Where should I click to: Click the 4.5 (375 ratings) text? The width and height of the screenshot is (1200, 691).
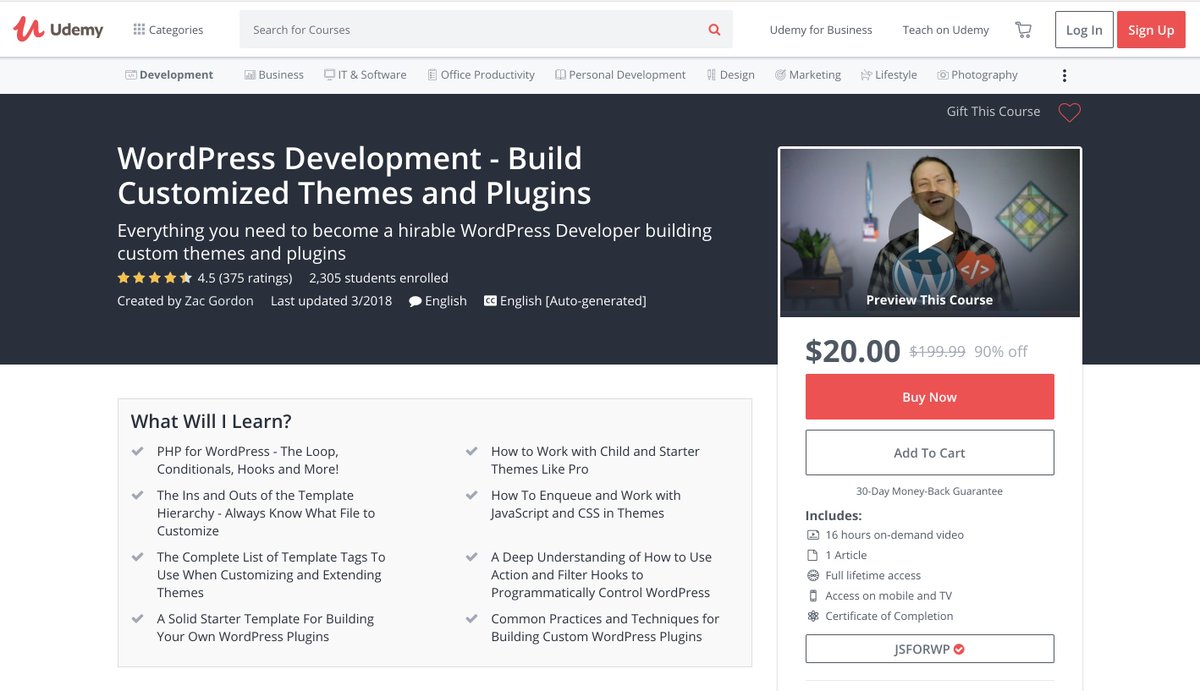245,278
